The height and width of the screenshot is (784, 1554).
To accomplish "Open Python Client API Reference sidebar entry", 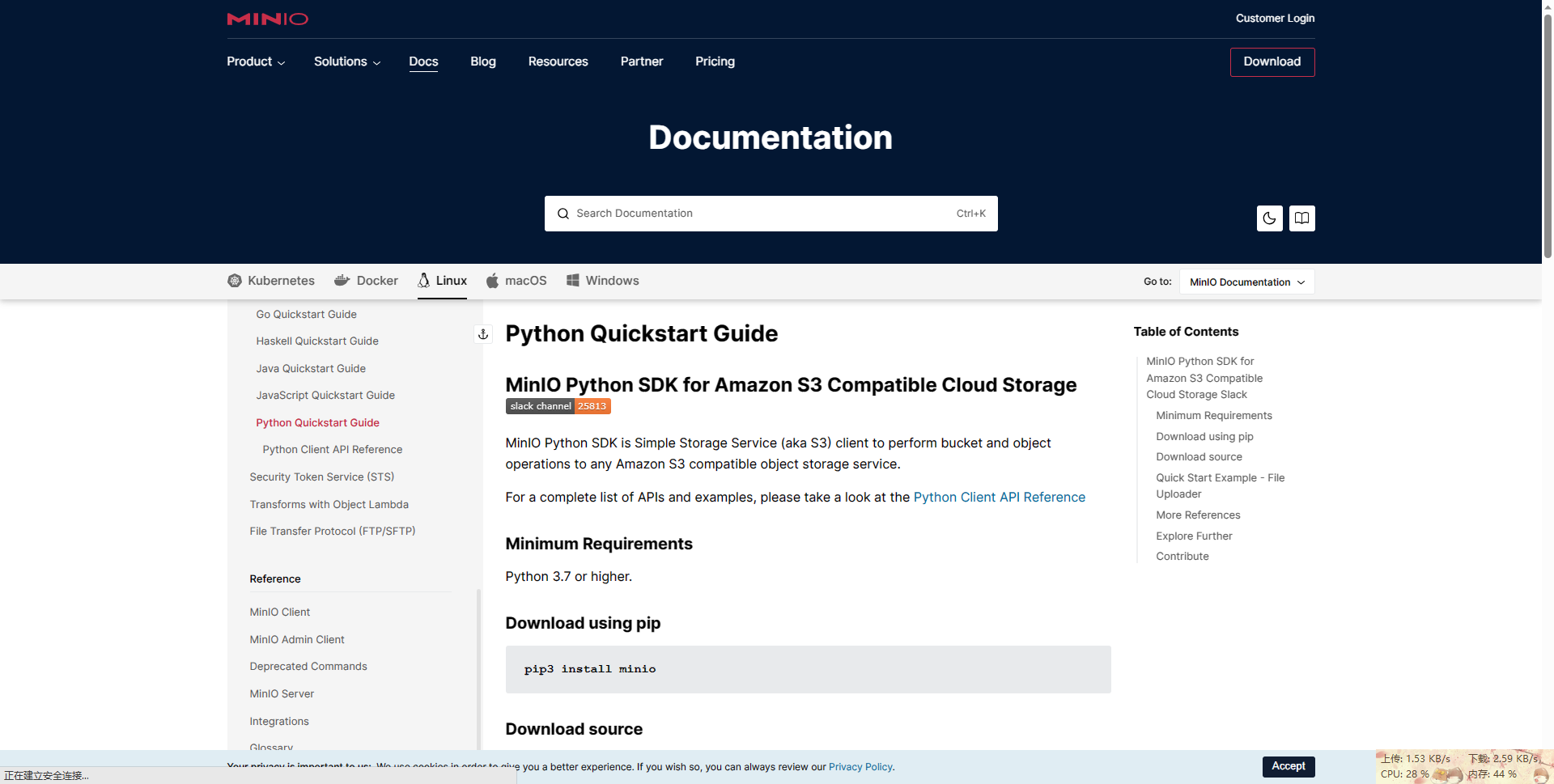I will point(333,450).
